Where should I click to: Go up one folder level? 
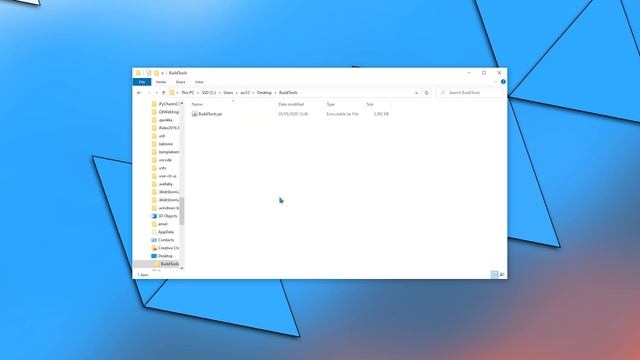[x=164, y=93]
